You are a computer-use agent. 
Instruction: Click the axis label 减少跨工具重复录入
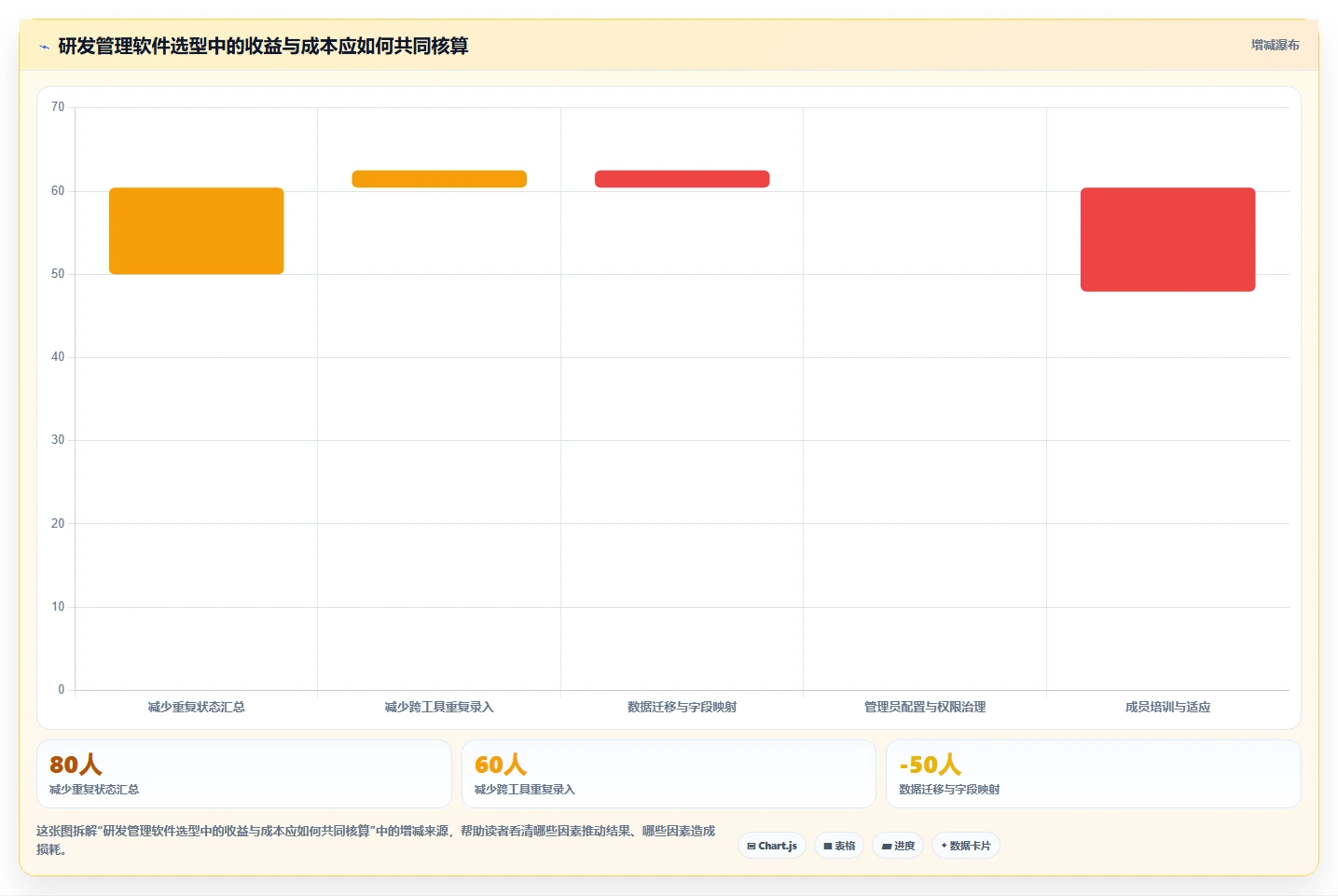tap(439, 707)
